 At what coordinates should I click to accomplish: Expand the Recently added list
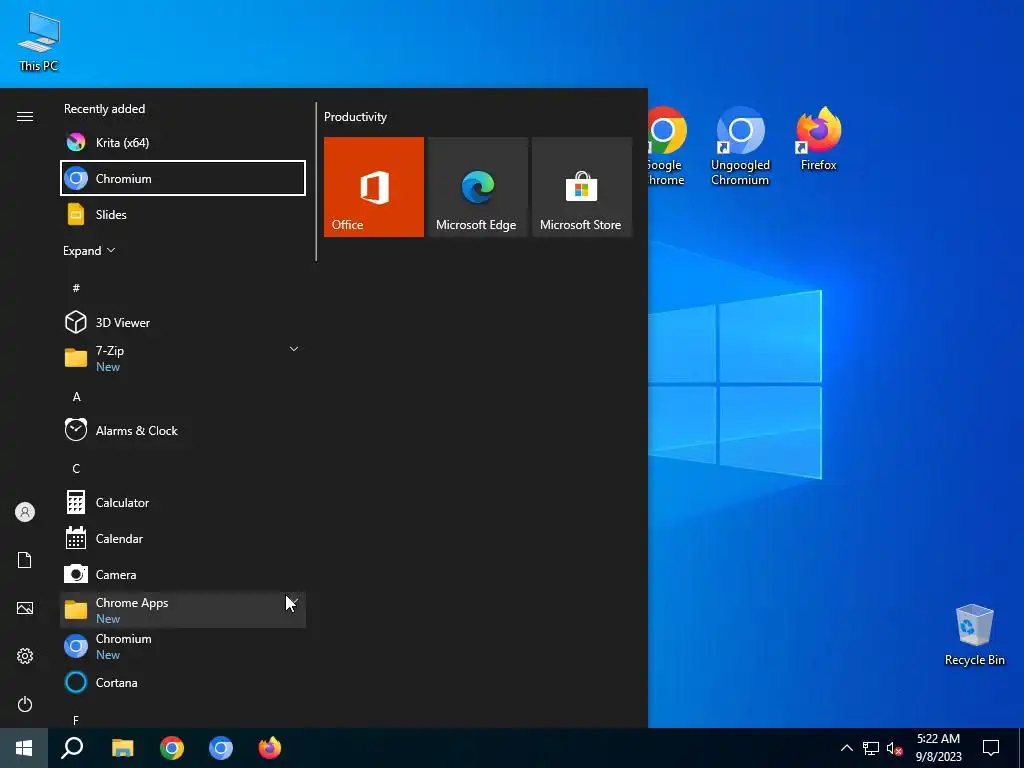89,251
